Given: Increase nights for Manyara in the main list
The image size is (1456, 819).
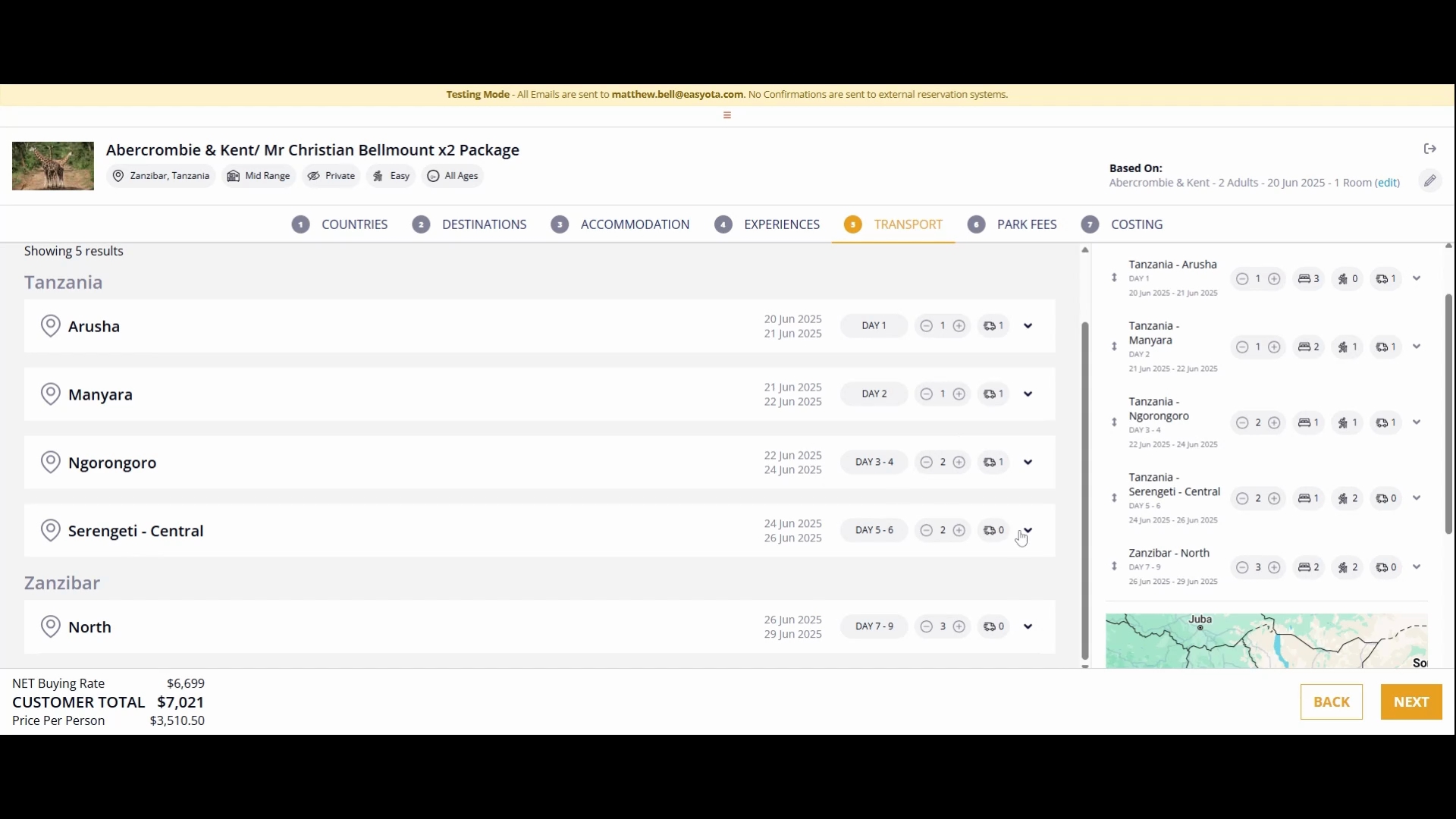Looking at the screenshot, I should [959, 394].
